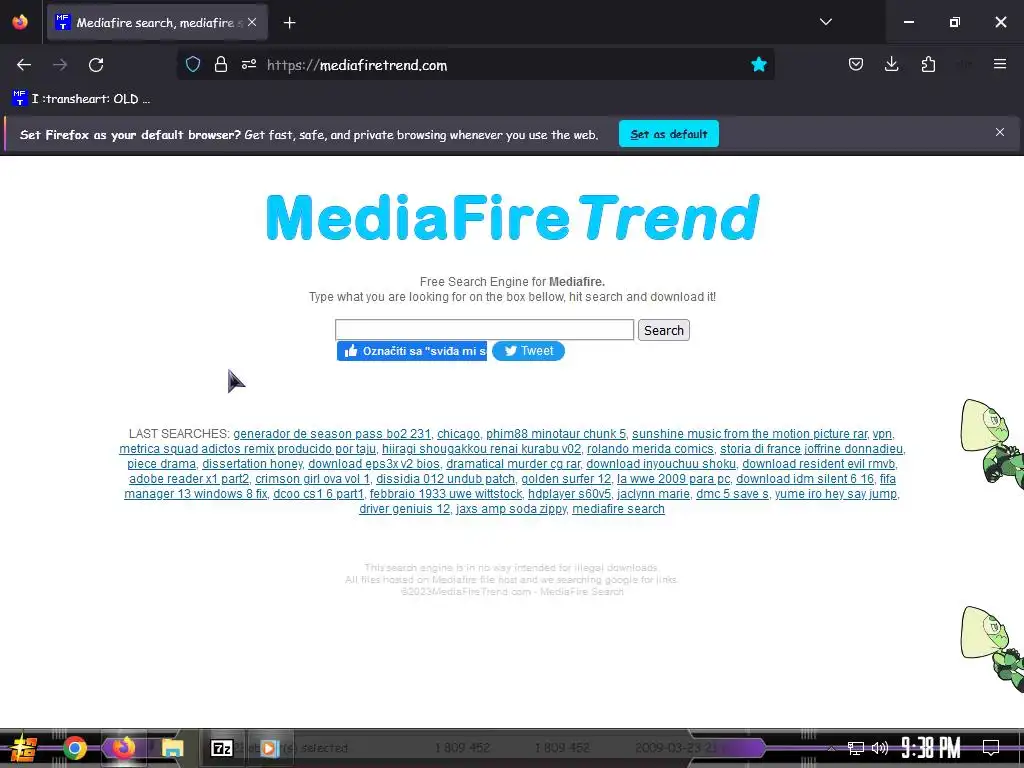
Task: Open the 'vpn' recent search
Action: coord(882,434)
